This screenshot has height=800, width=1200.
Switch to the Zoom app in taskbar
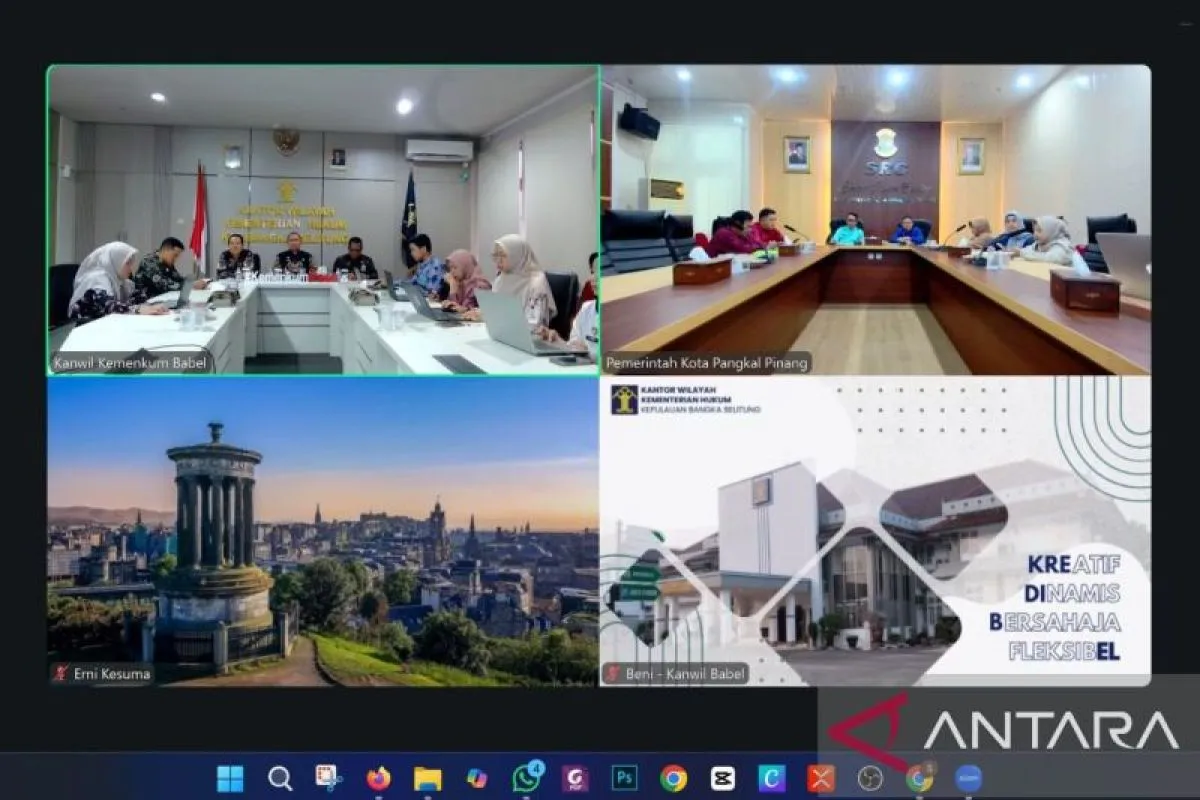[x=967, y=778]
